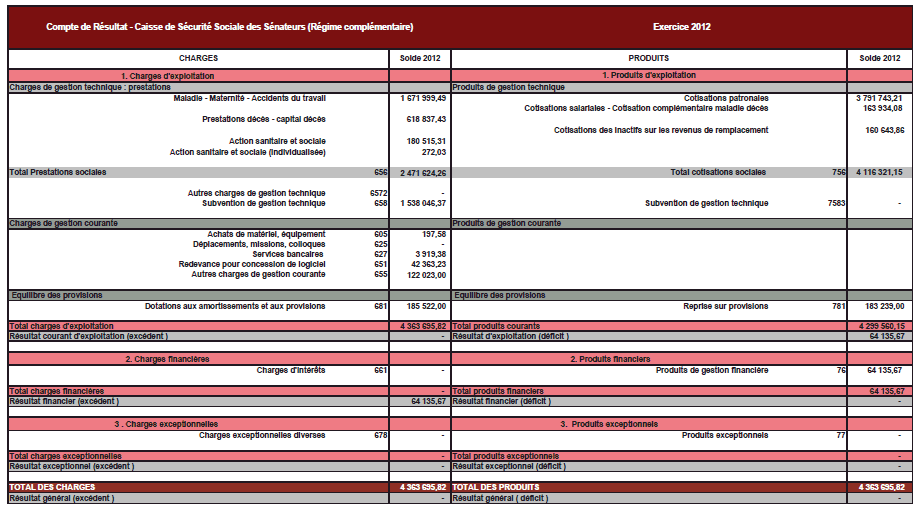This screenshot has width=923, height=507.
Task: Click the CHARGES column header
Action: point(198,59)
